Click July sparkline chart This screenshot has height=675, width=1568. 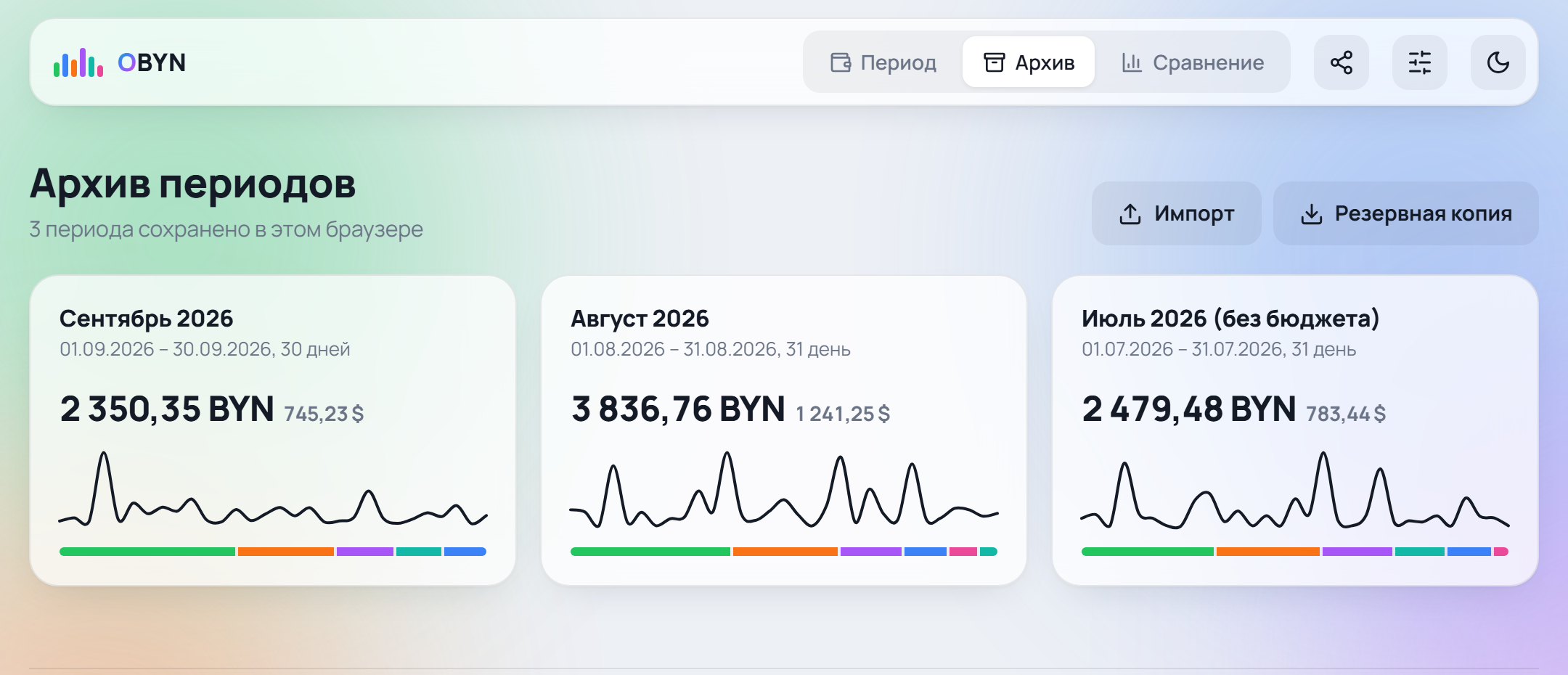tap(1295, 489)
